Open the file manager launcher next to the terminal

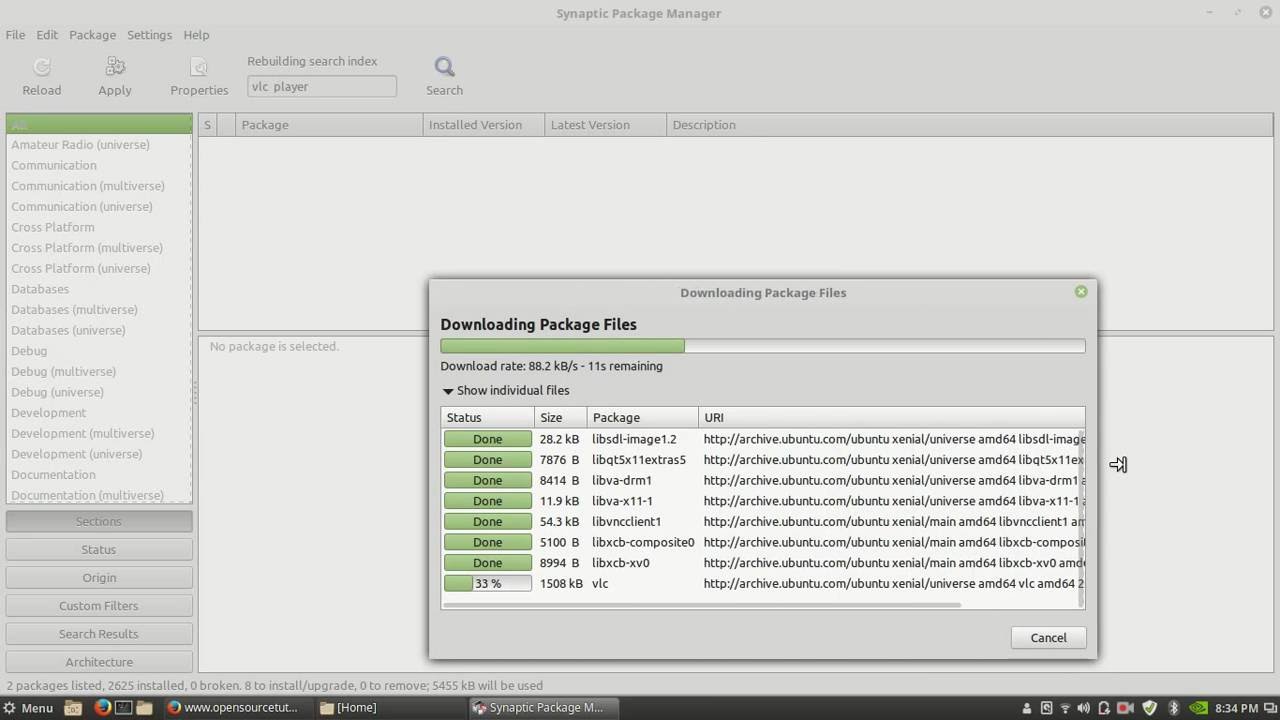click(144, 707)
